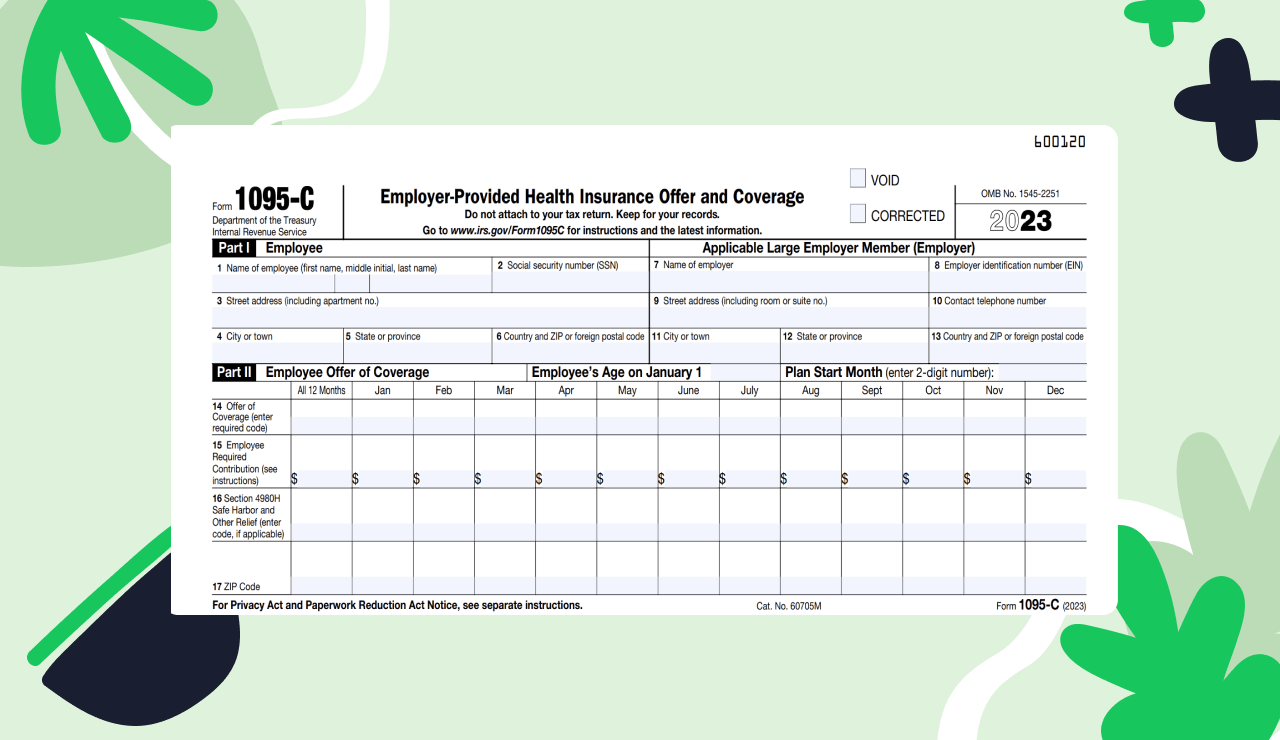
Task: Click the "600120" number at top right
Action: (1059, 142)
